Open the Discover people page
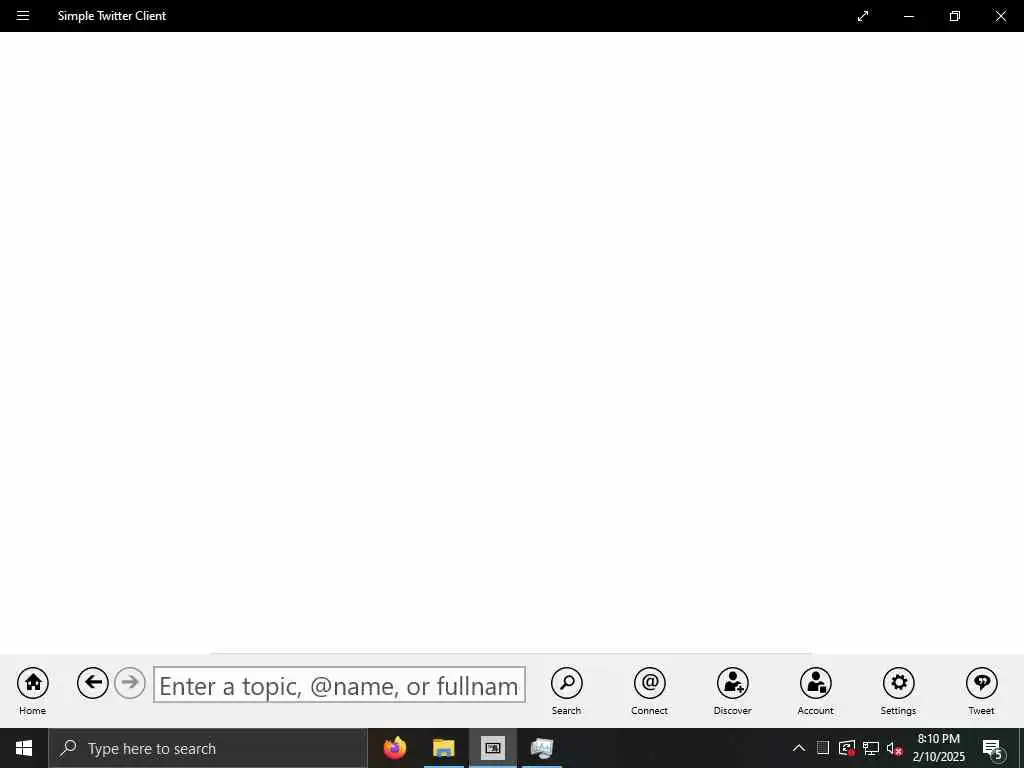Image resolution: width=1024 pixels, height=768 pixels. tap(732, 691)
